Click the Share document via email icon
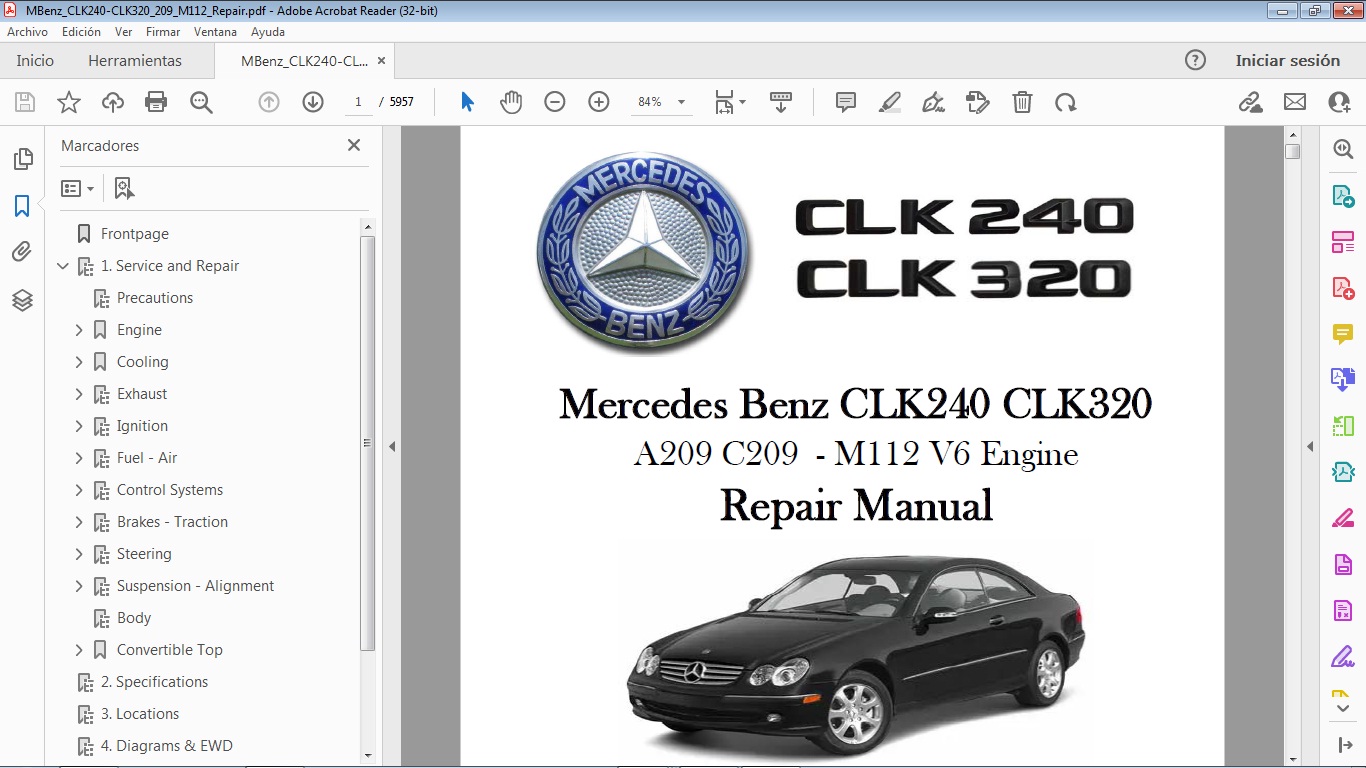 click(1294, 101)
